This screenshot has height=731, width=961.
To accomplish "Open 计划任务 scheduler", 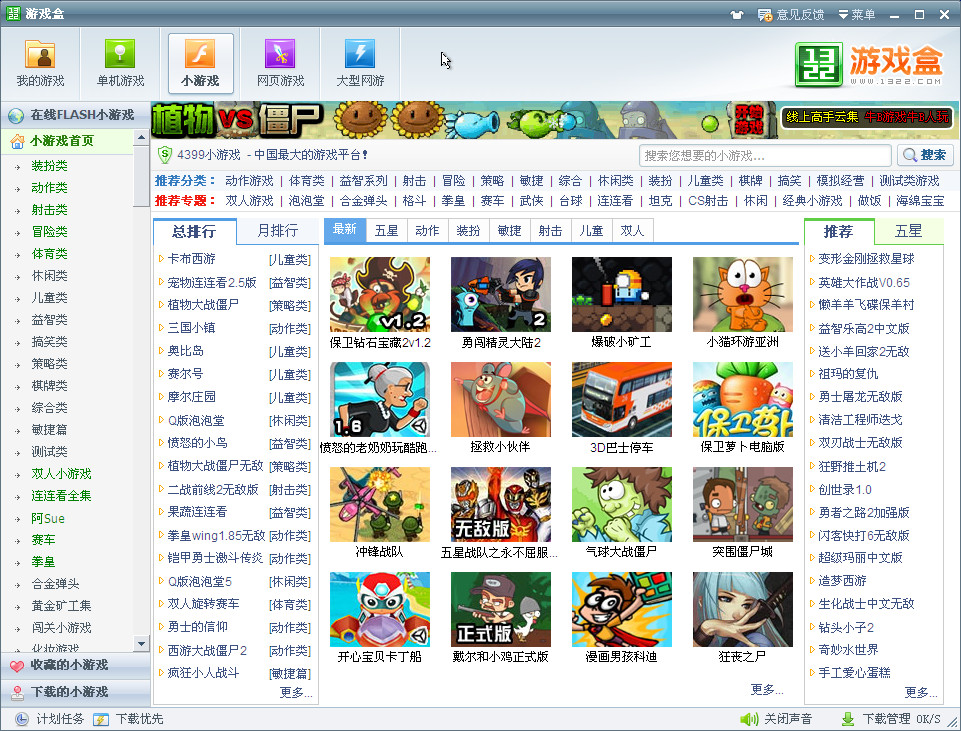I will coord(49,719).
